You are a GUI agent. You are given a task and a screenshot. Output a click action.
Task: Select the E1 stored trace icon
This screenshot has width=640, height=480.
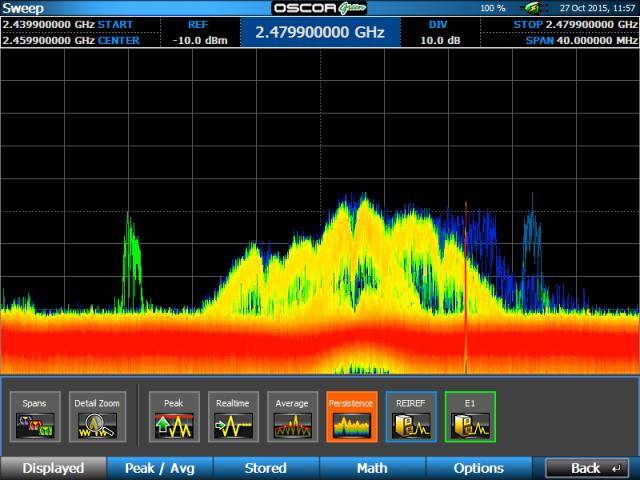coord(470,416)
